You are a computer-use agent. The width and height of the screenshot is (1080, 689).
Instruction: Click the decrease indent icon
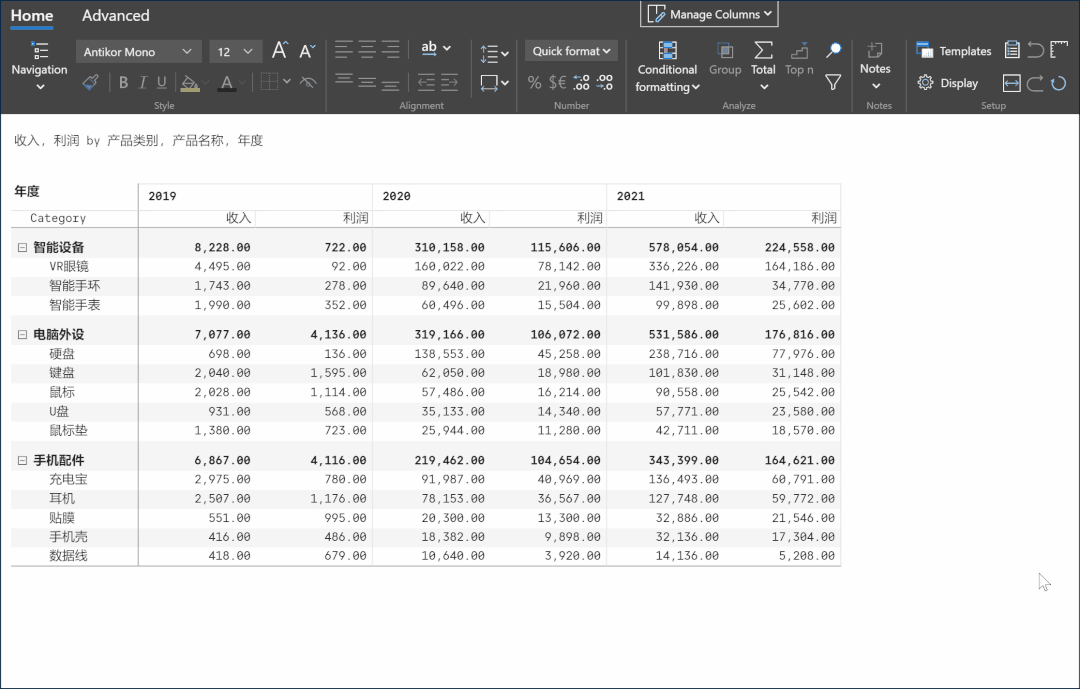pos(426,83)
